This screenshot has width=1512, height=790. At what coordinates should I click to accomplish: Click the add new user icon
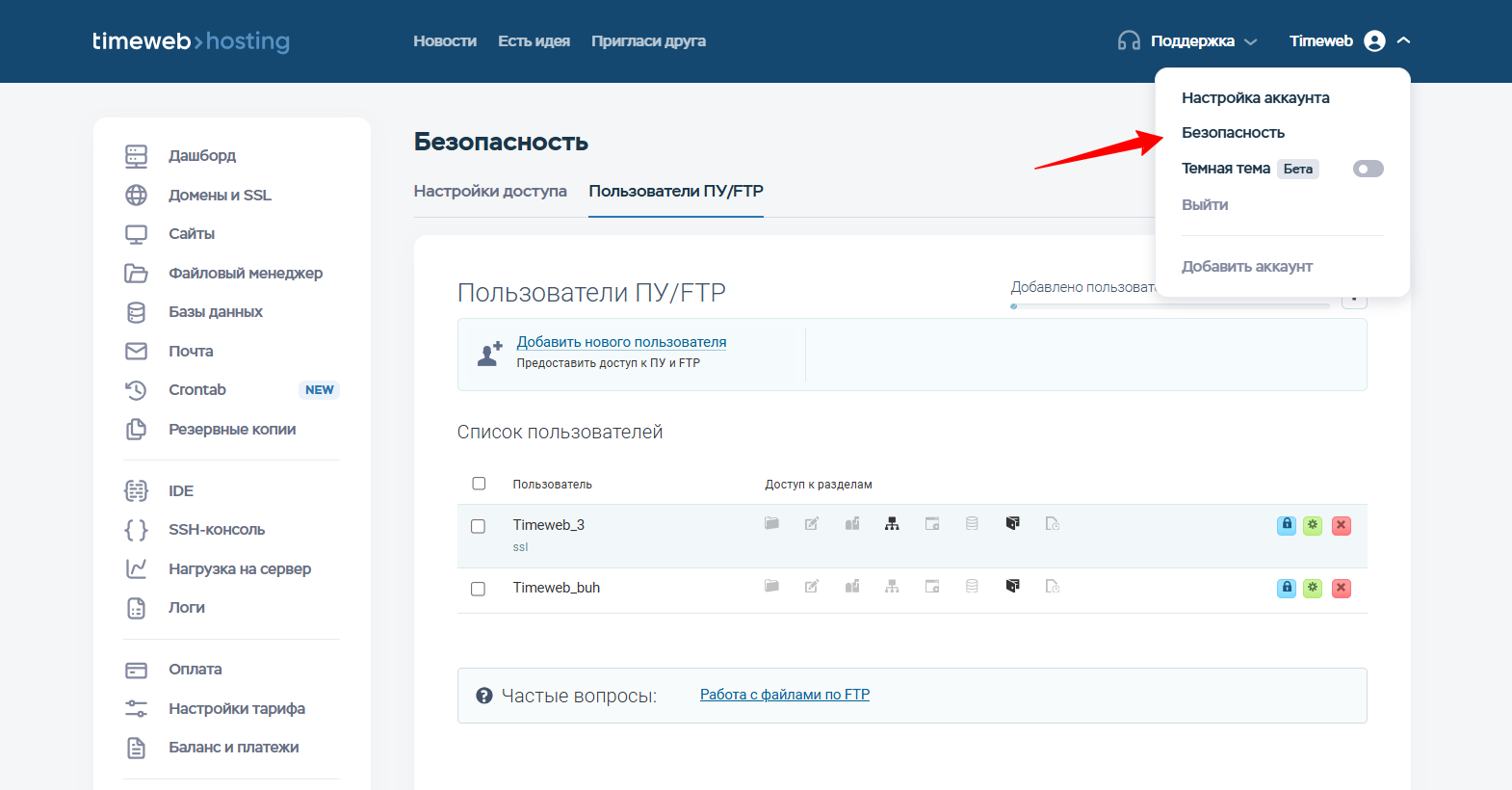pos(490,354)
